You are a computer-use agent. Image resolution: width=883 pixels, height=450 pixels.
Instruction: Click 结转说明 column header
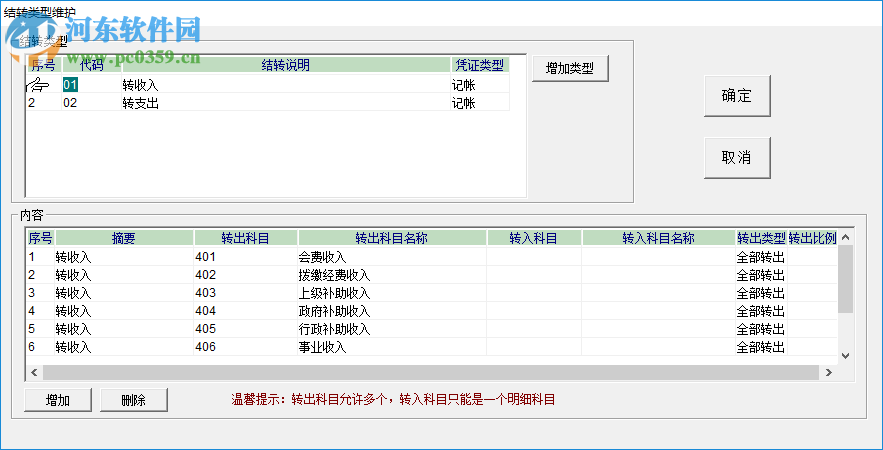[x=286, y=65]
